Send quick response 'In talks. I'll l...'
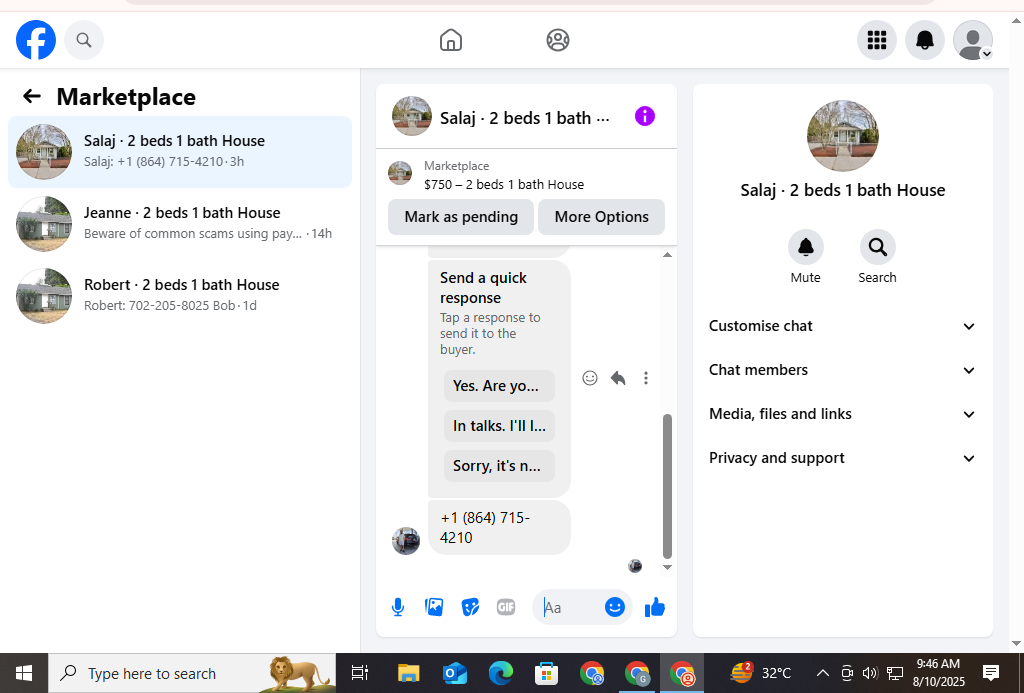This screenshot has width=1024, height=693. point(499,426)
